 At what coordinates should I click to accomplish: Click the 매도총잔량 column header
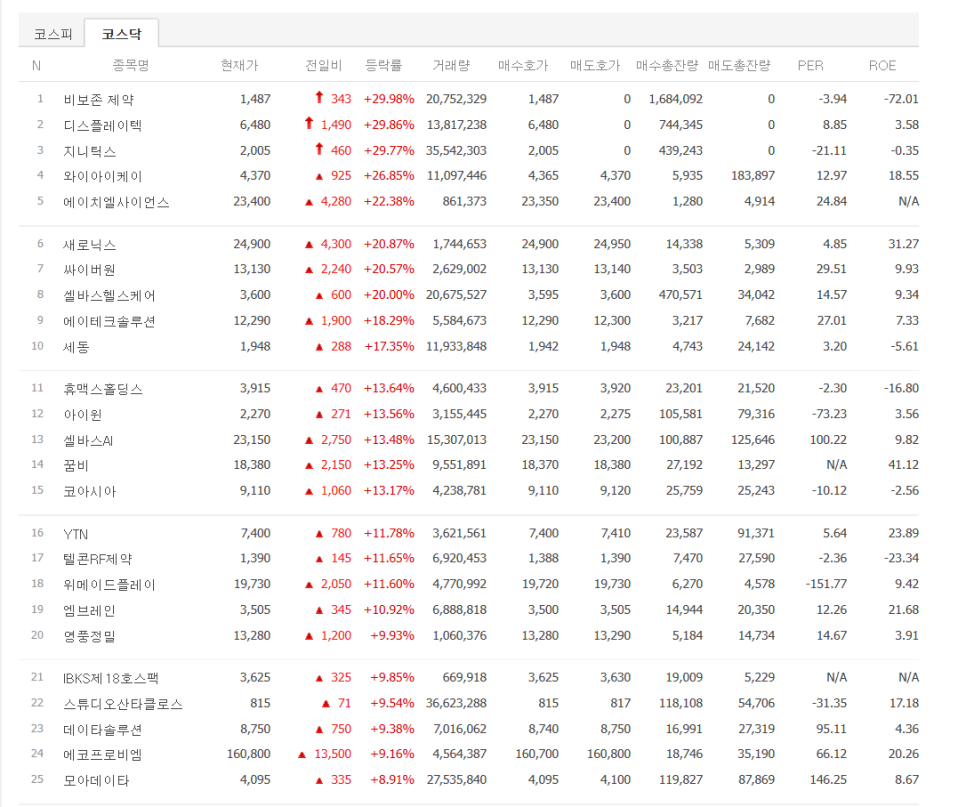[x=739, y=65]
